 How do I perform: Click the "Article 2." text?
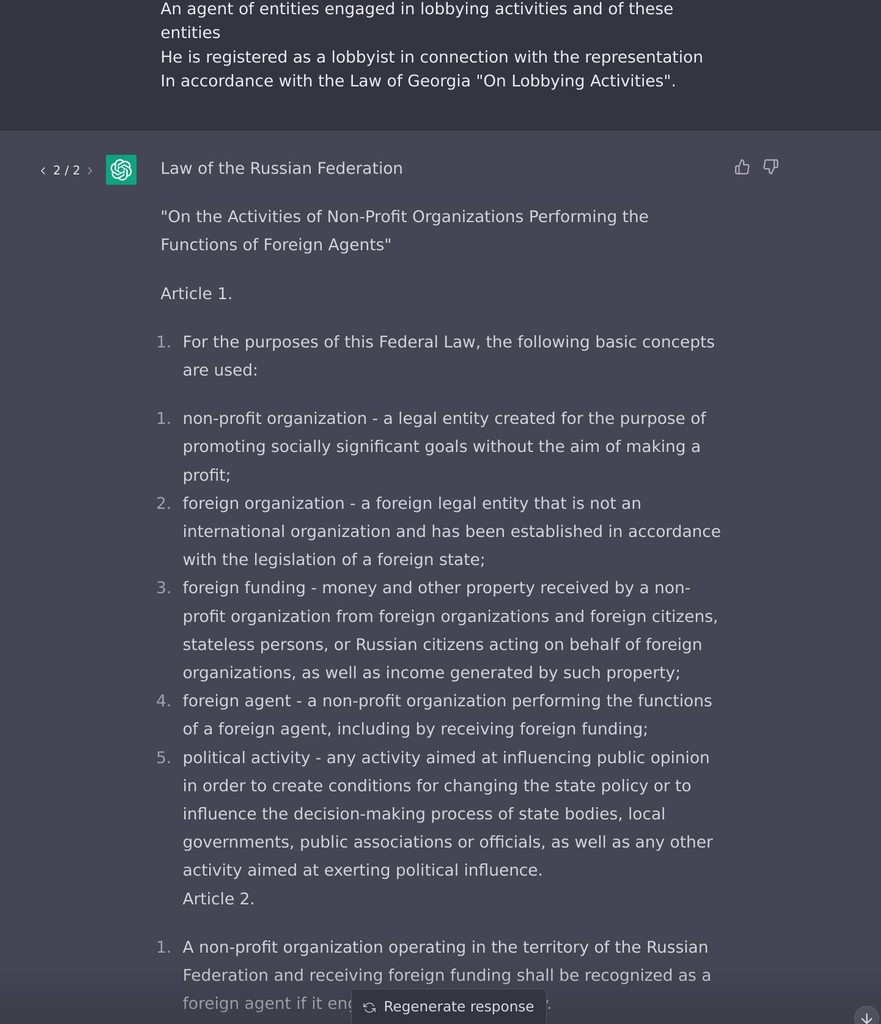click(x=218, y=898)
